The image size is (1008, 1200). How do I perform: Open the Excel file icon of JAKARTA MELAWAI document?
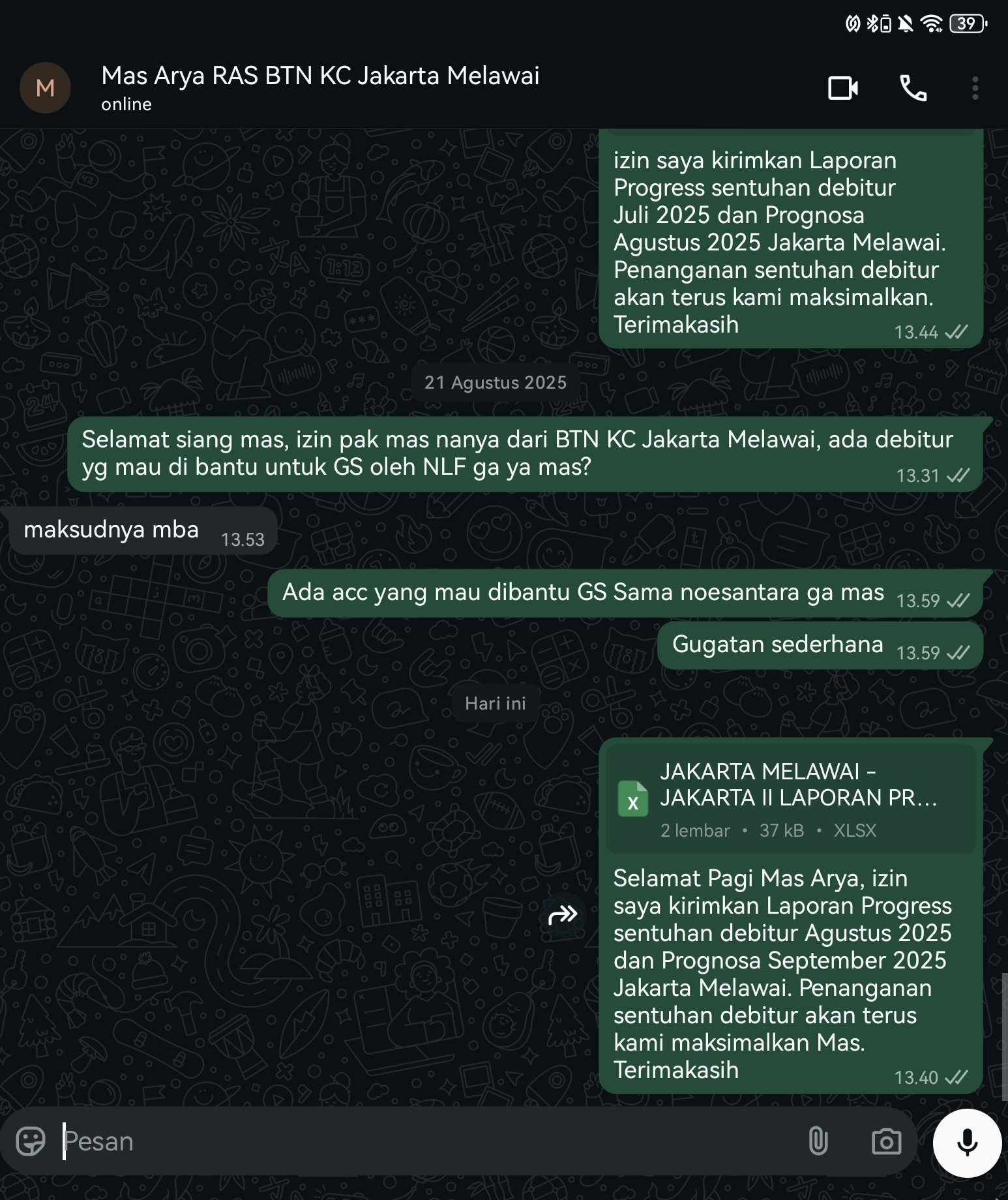coord(632,799)
